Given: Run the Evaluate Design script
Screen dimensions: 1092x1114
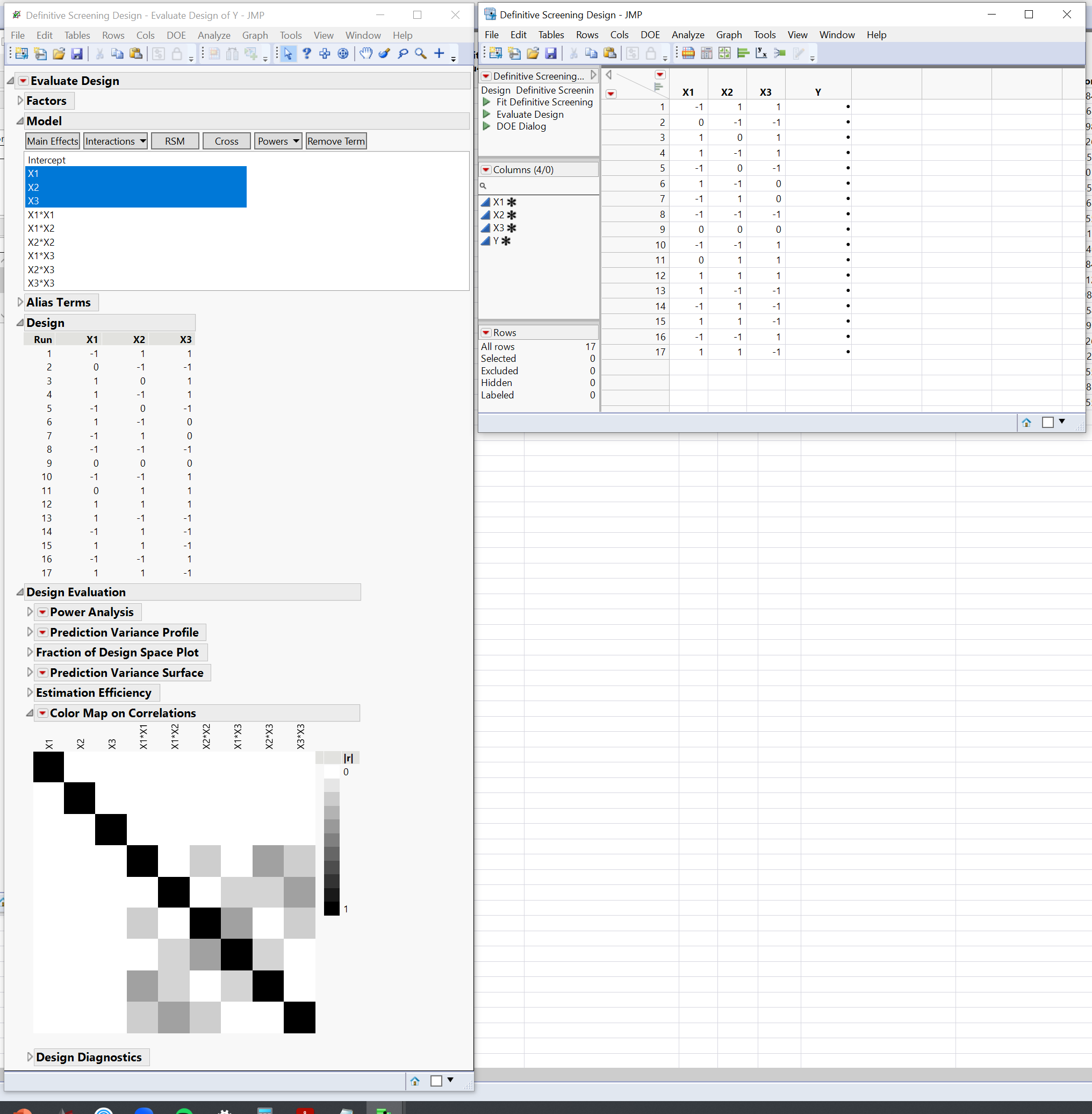Looking at the screenshot, I should tap(487, 114).
